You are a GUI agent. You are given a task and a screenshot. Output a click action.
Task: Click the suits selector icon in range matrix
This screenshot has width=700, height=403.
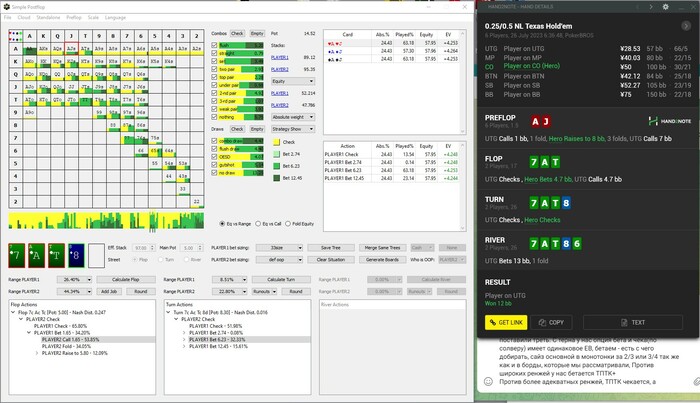[15, 36]
